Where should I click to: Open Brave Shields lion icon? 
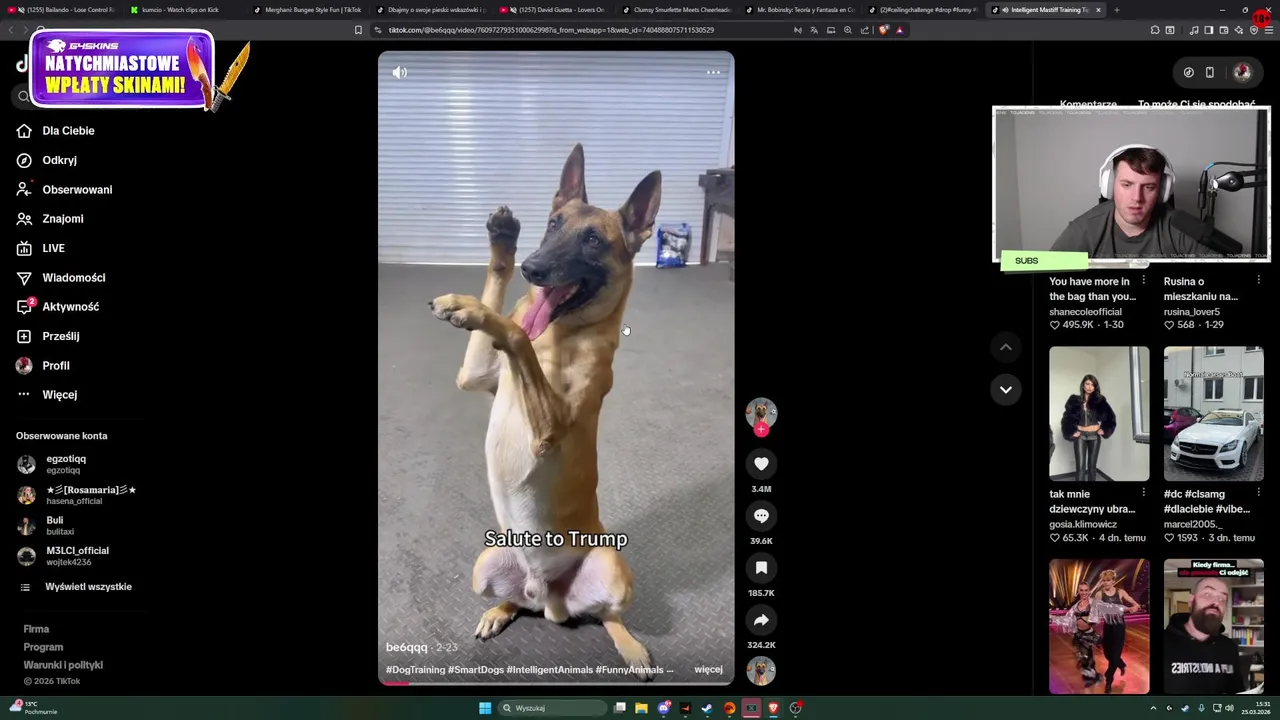[x=883, y=30]
